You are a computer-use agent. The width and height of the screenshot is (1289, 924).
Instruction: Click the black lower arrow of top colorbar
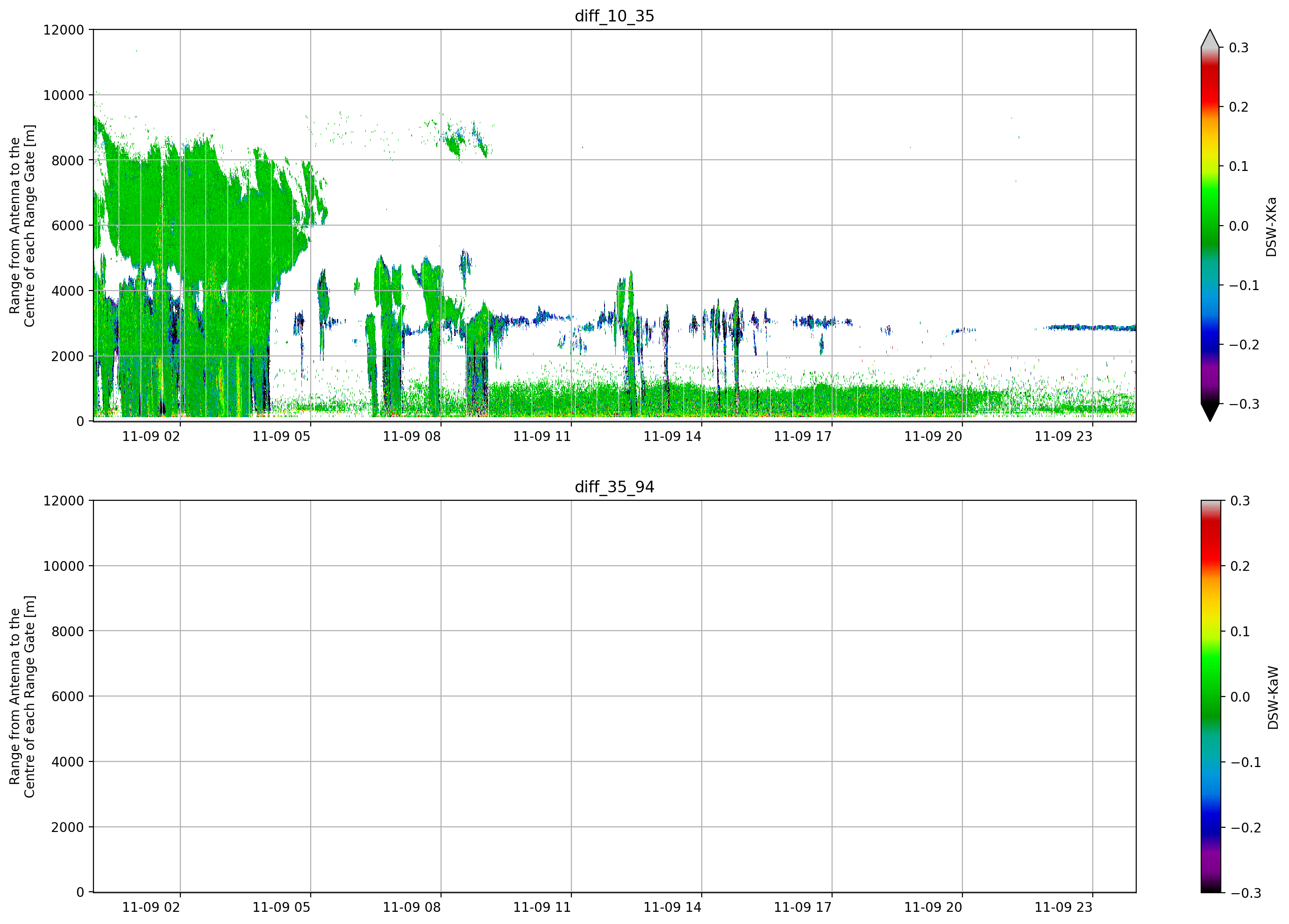point(1210,412)
